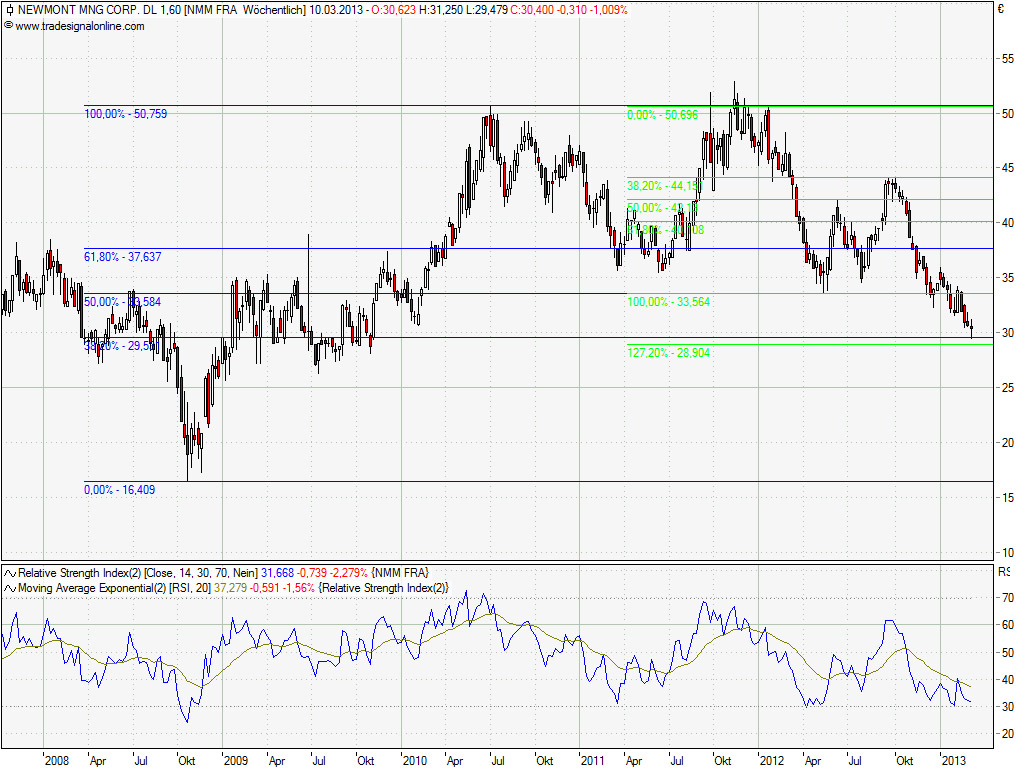1024x768 pixels.
Task: Click RSI value 31,668
Action: (278, 573)
